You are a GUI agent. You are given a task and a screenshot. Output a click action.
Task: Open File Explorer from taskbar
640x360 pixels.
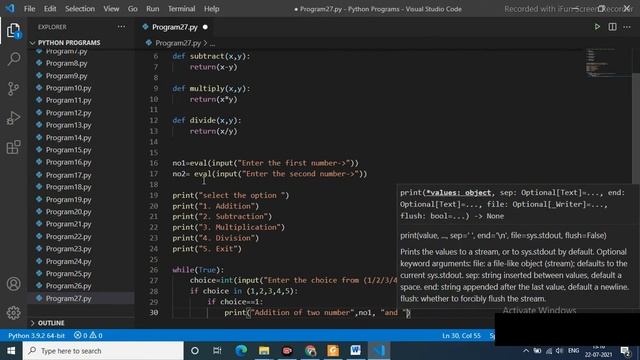coord(264,351)
